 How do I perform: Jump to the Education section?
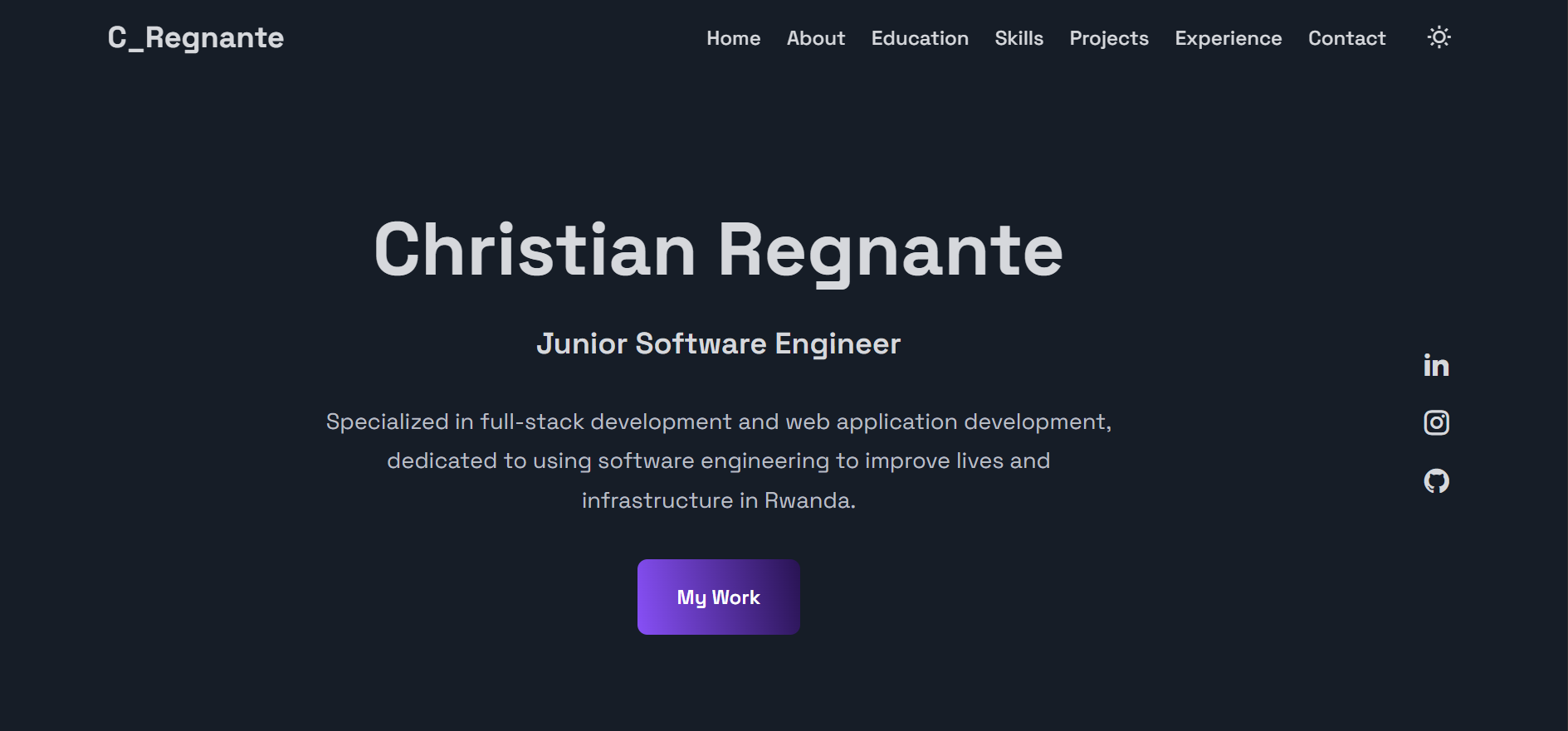[x=919, y=39]
